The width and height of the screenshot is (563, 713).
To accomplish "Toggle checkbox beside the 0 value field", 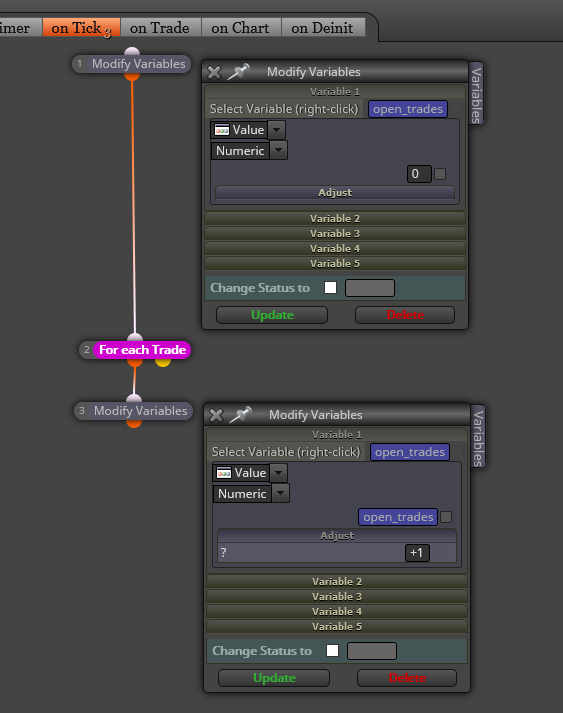I will coord(440,174).
